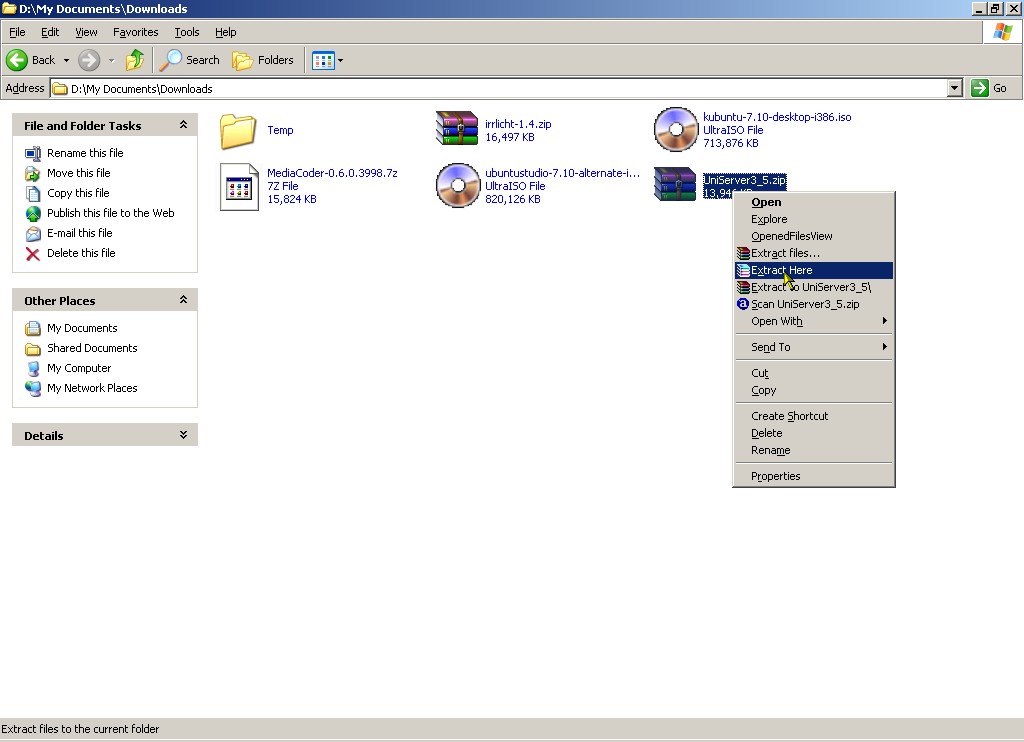Click the Views icon in toolbar
Image resolution: width=1024 pixels, height=742 pixels.
coord(323,61)
